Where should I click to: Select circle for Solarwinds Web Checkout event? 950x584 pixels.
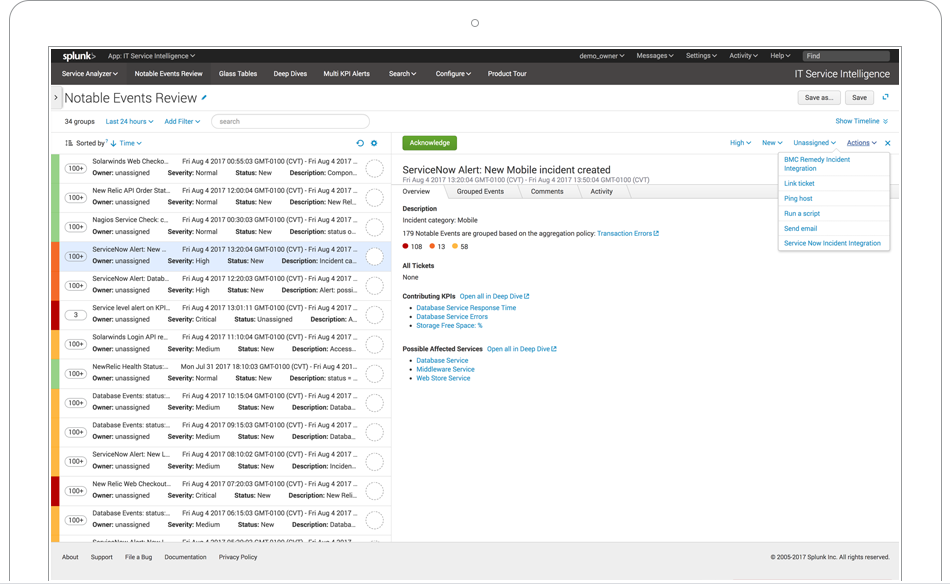coord(374,168)
